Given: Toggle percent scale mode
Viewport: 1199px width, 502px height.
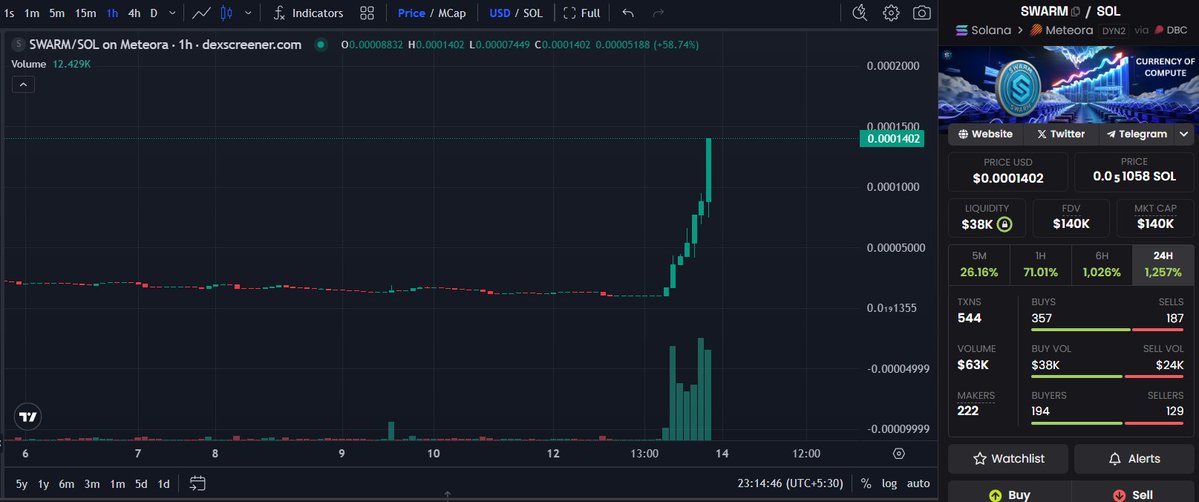Looking at the screenshot, I should pos(866,484).
